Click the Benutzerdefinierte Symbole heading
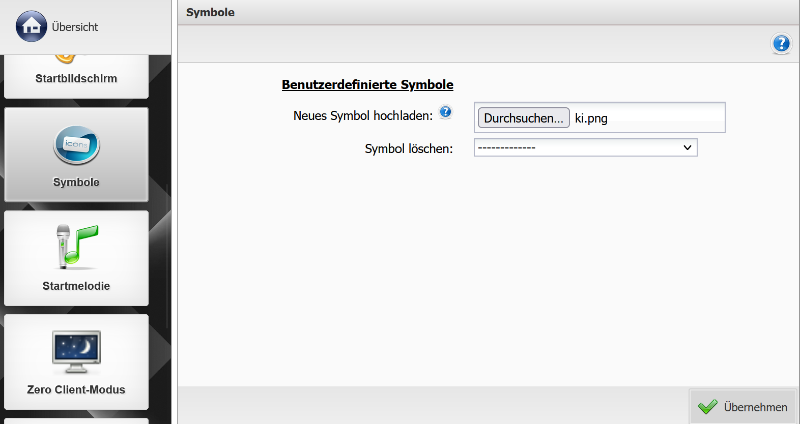800x424 pixels. [x=368, y=85]
